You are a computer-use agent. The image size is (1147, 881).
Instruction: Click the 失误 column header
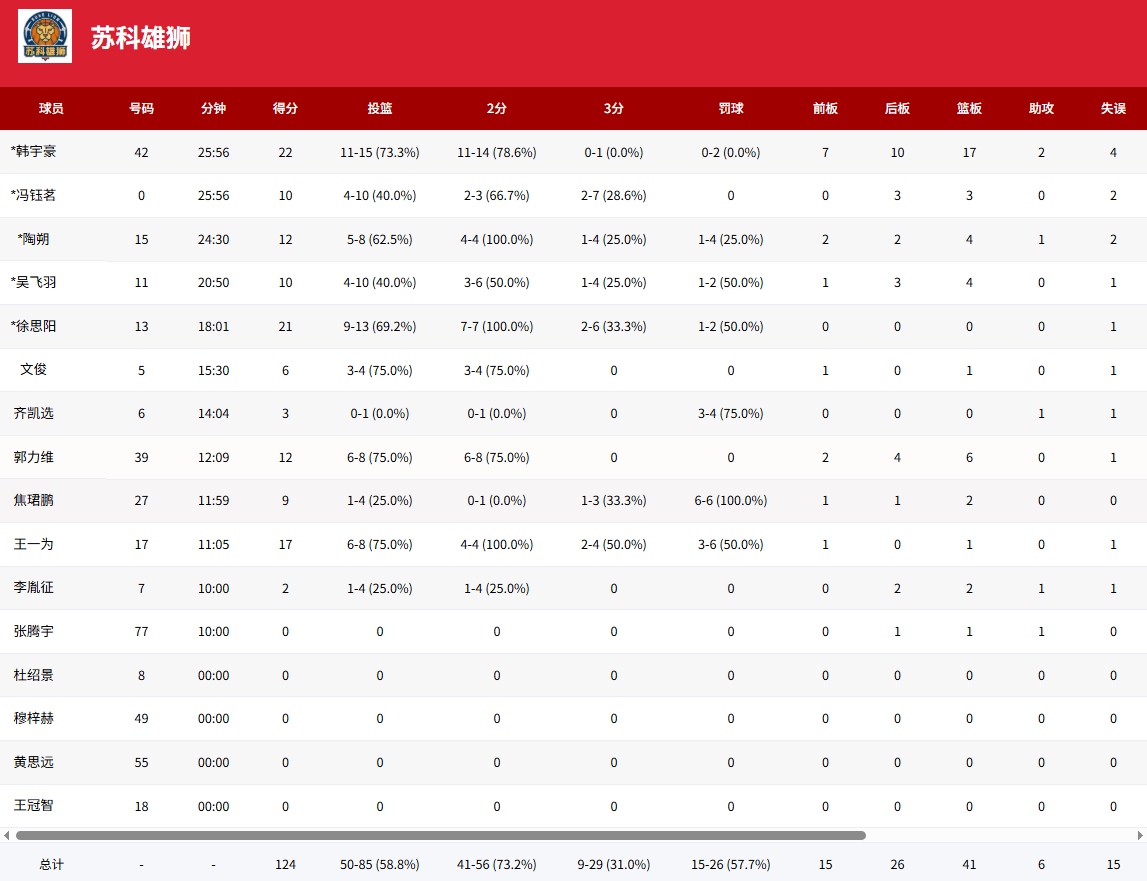[x=1113, y=108]
